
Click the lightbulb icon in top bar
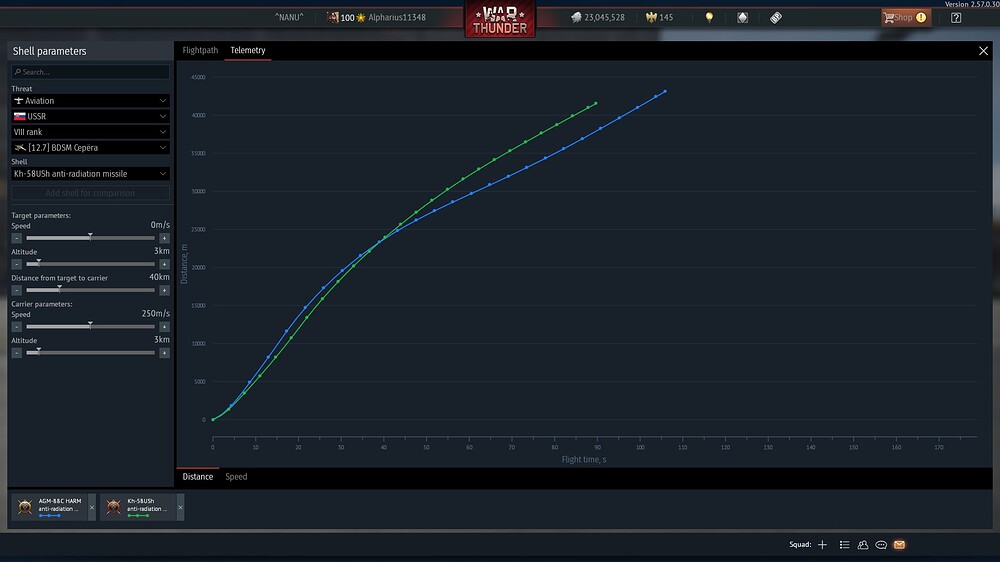709,18
